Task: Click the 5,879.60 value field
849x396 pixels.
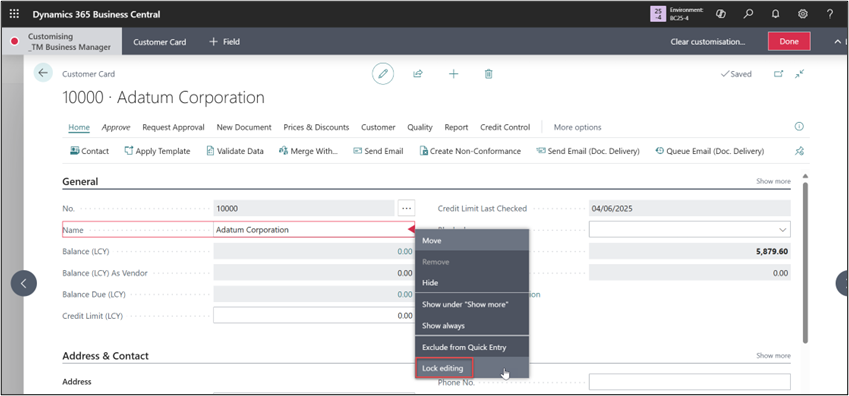Action: click(689, 251)
